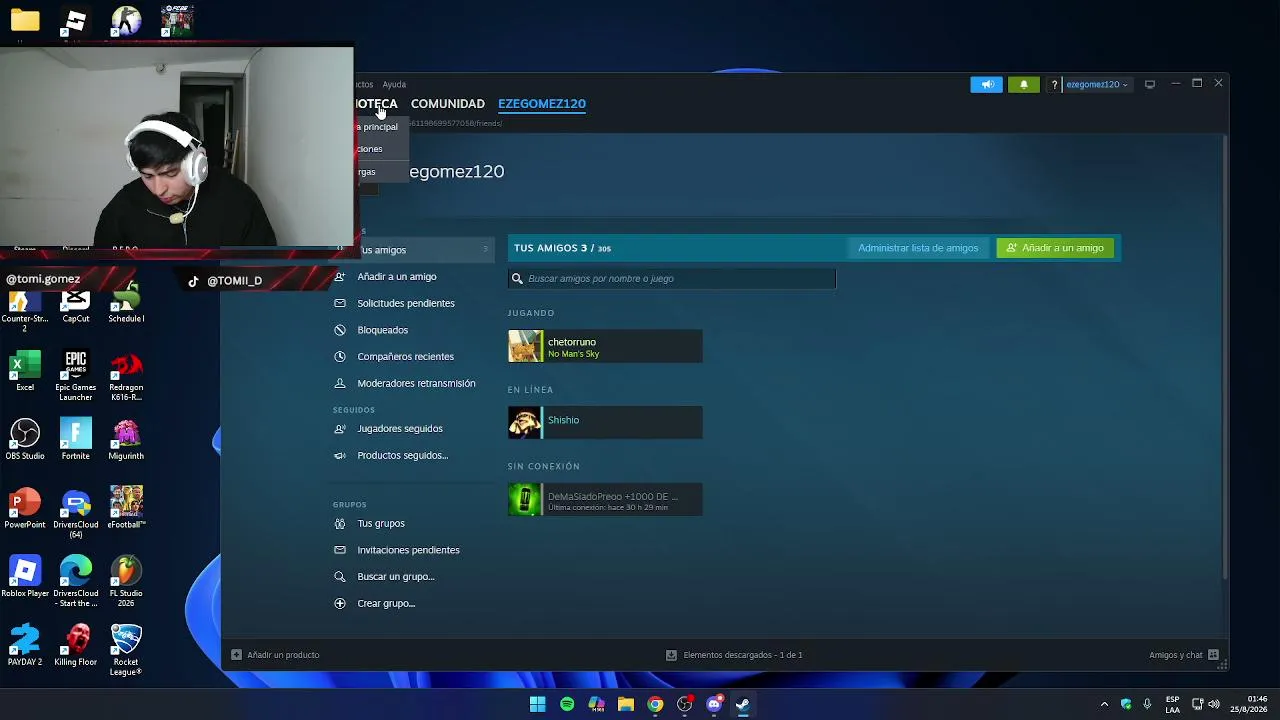1280x720 pixels.
Task: Open Epic Games Launcher desktop shortcut
Action: click(x=76, y=376)
